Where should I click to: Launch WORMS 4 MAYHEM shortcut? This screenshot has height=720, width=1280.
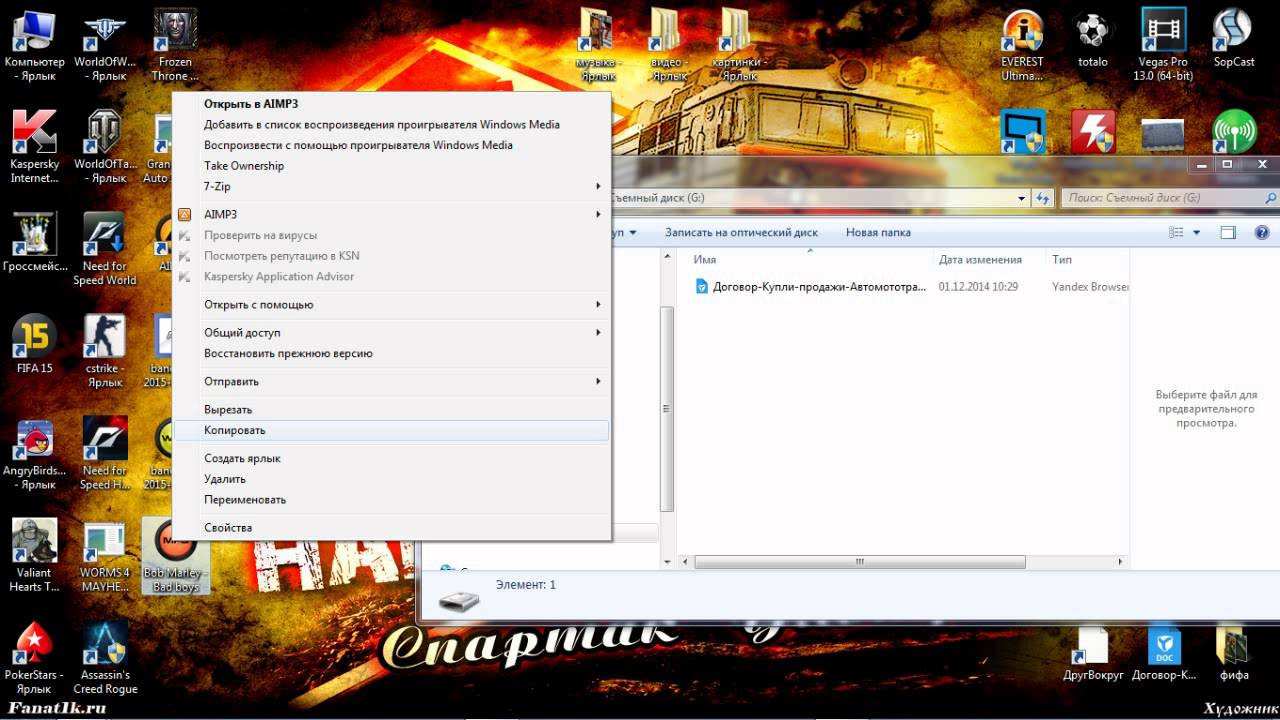[x=104, y=555]
